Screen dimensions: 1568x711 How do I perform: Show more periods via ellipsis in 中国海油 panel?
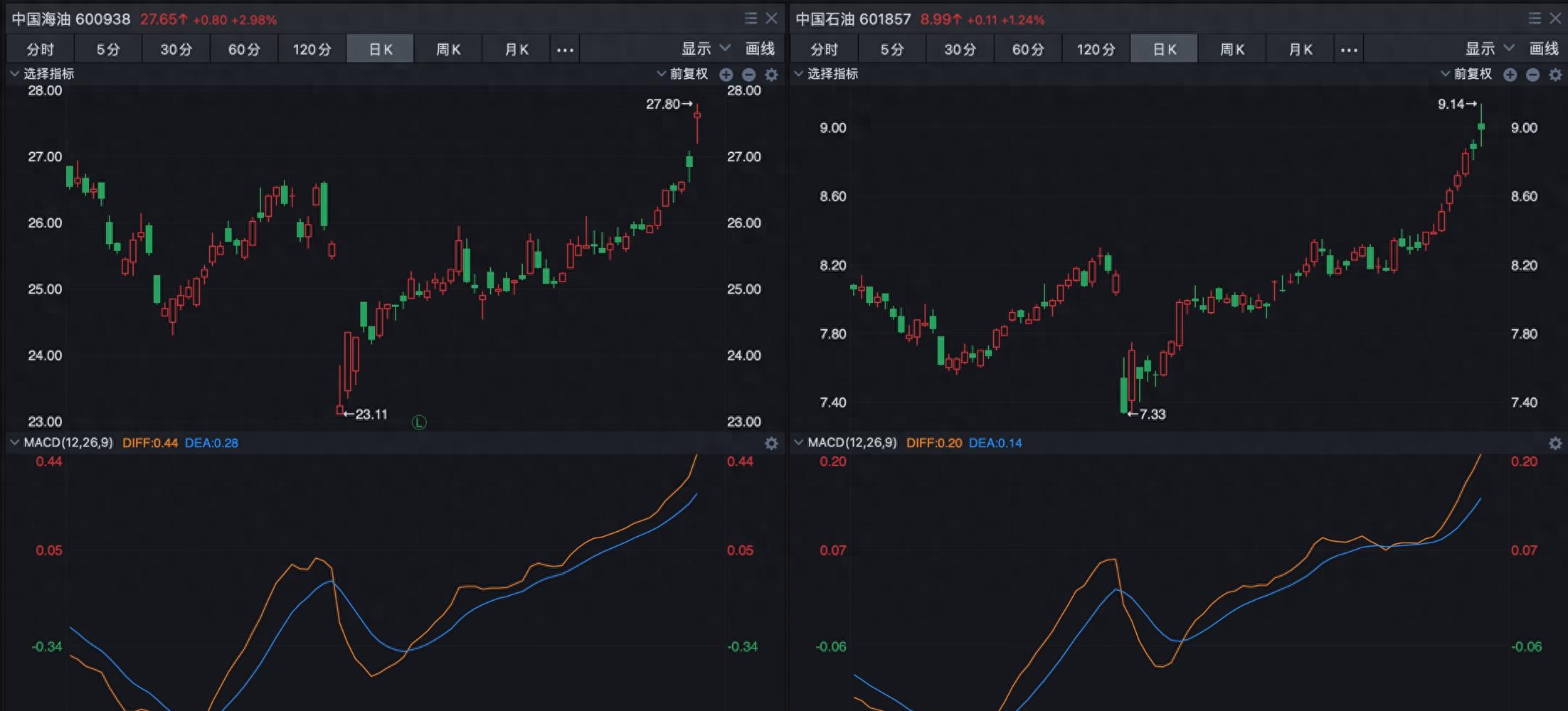(x=565, y=50)
